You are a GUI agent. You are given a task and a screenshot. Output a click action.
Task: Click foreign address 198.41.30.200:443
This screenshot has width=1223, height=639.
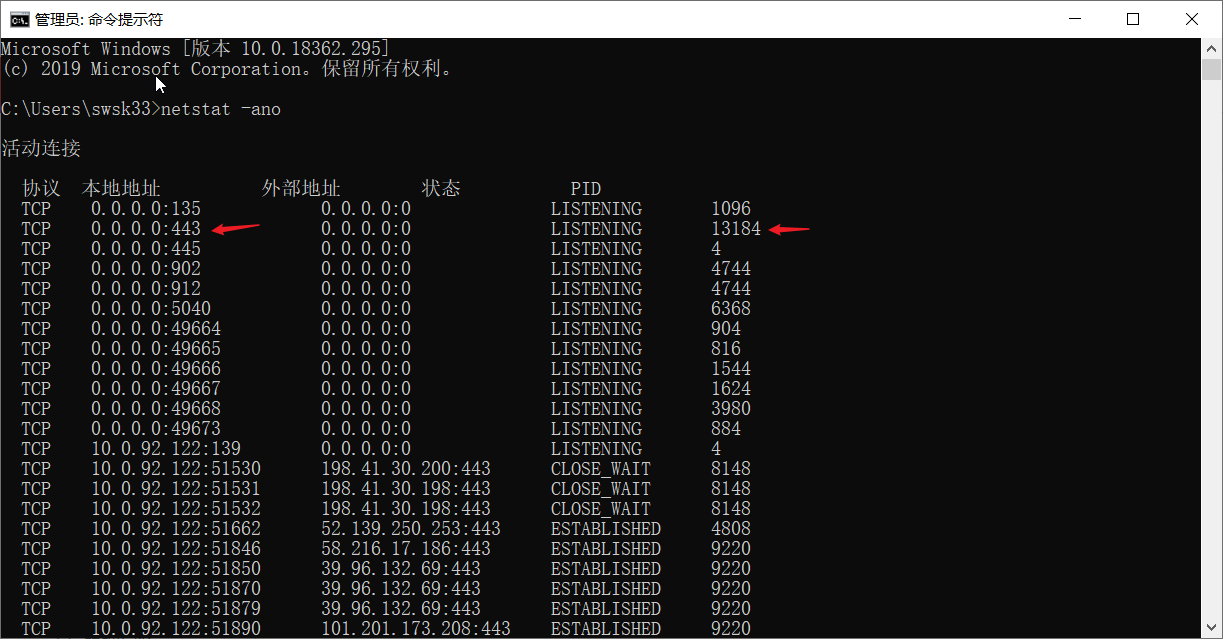point(406,469)
